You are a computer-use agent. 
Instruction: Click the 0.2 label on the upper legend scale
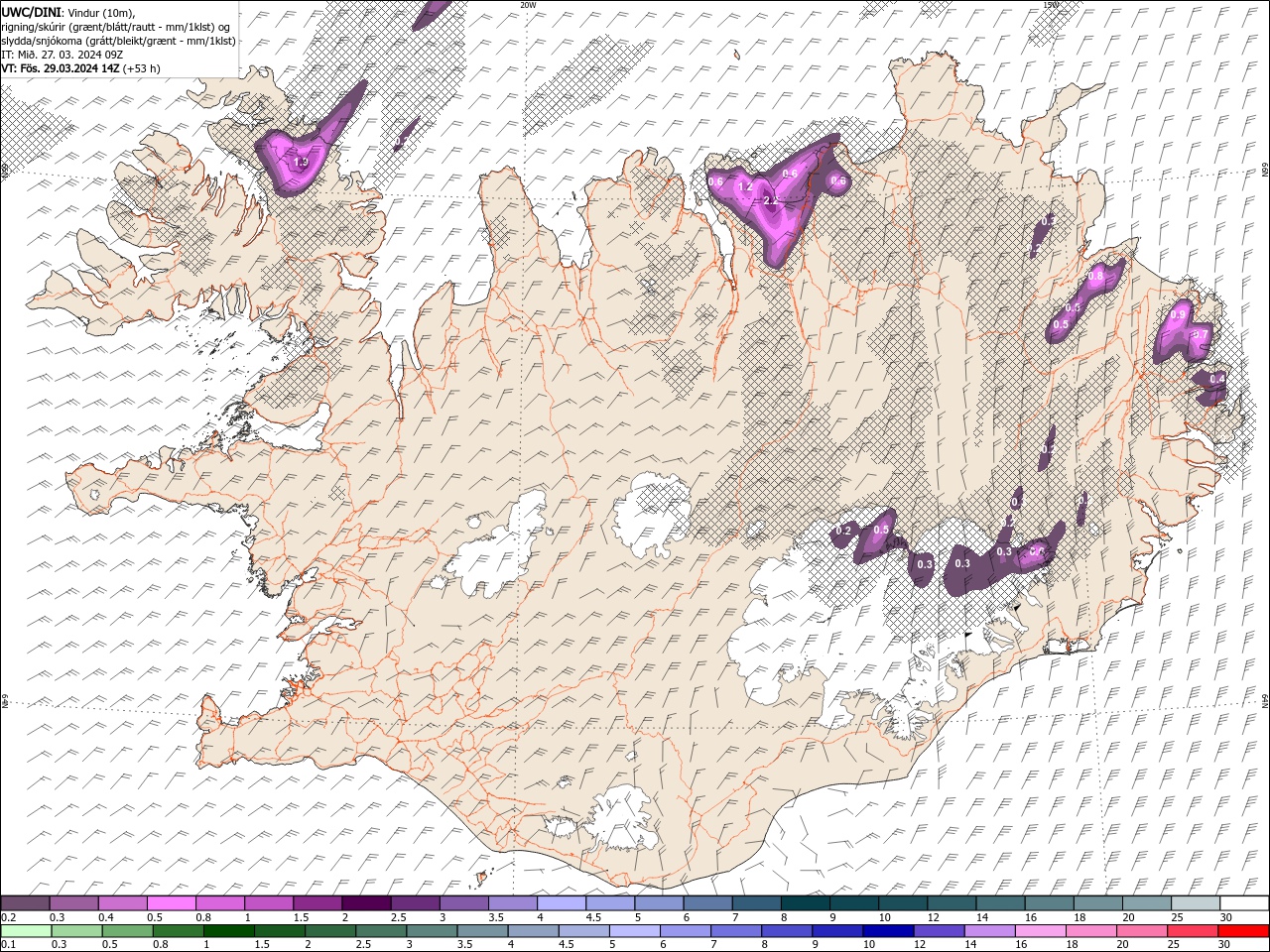pos(8,917)
